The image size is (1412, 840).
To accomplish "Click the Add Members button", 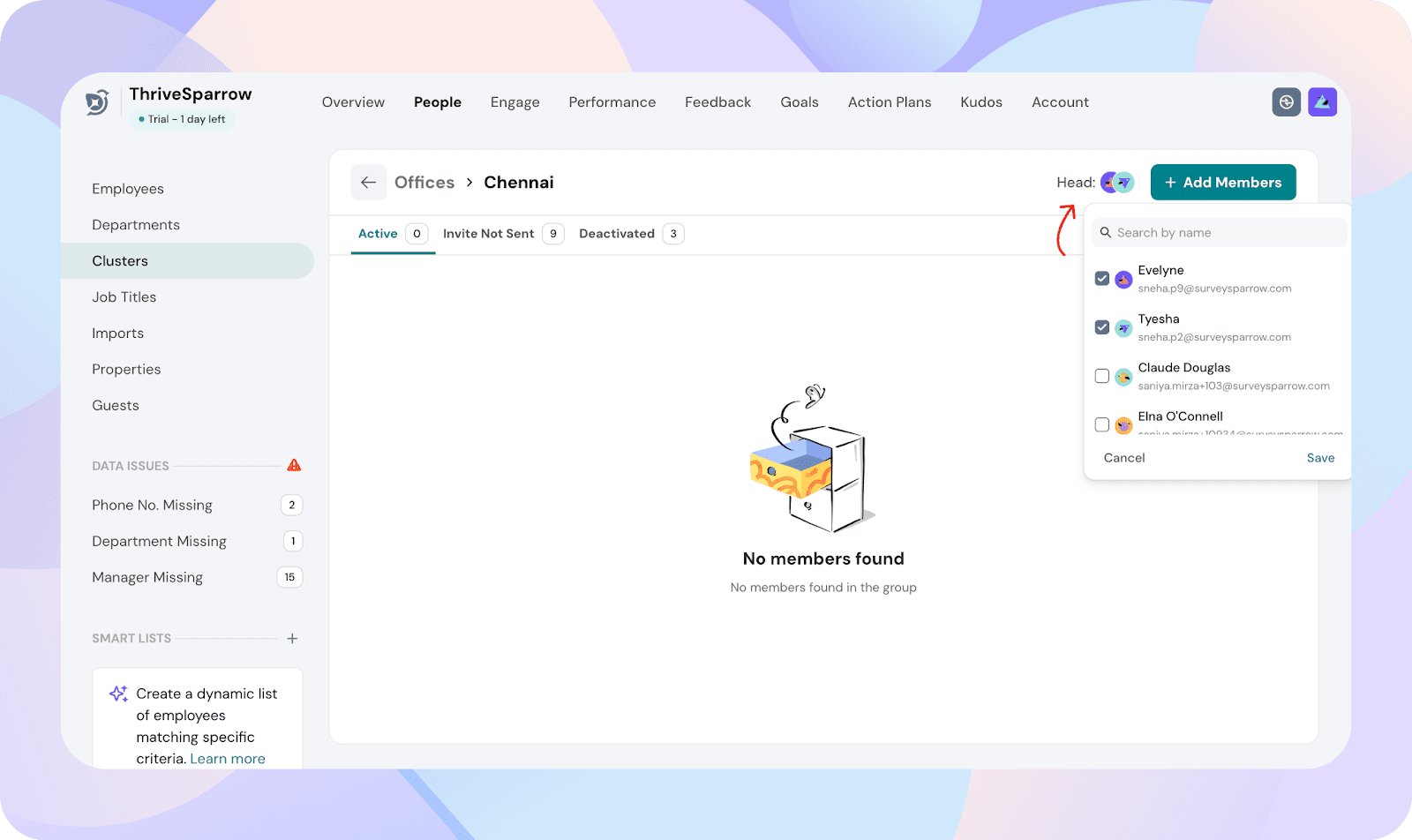I will click(1222, 183).
